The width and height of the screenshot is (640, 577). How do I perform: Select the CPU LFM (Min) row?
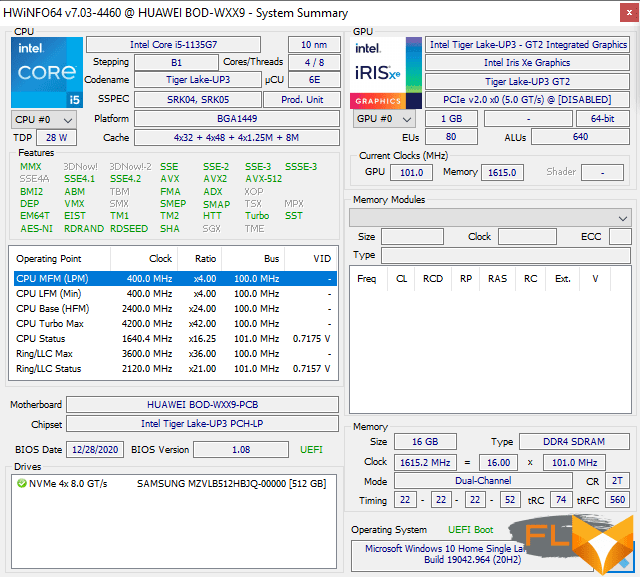click(175, 294)
